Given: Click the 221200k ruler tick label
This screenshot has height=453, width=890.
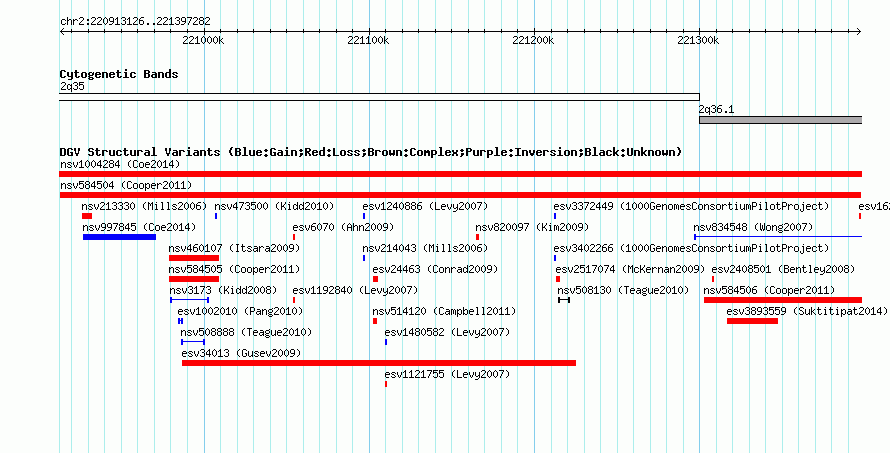Looking at the screenshot, I should coord(534,40).
